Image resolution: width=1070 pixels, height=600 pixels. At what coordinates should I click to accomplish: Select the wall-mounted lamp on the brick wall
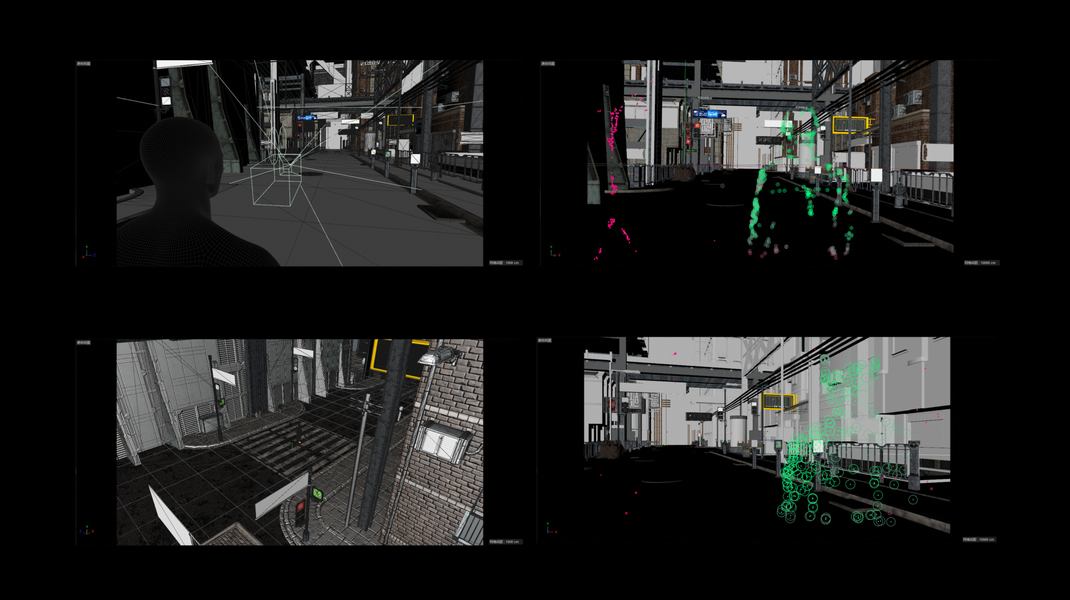pos(439,356)
